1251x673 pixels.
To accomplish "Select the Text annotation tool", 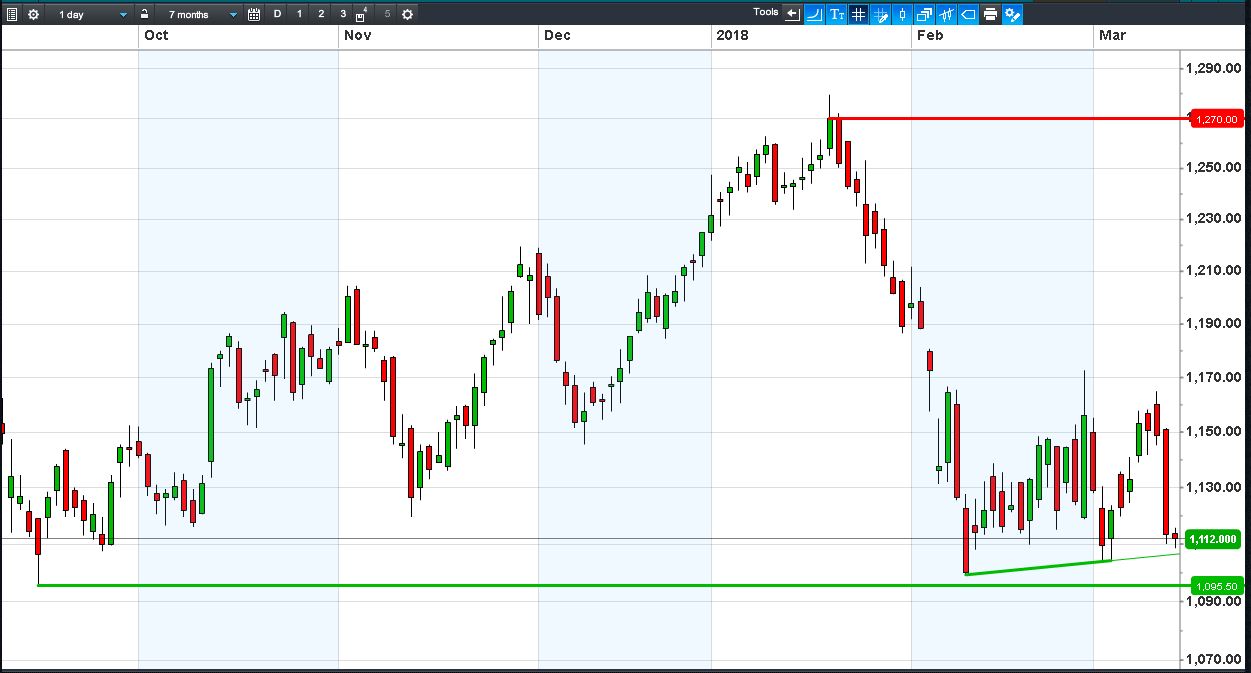I will point(836,14).
